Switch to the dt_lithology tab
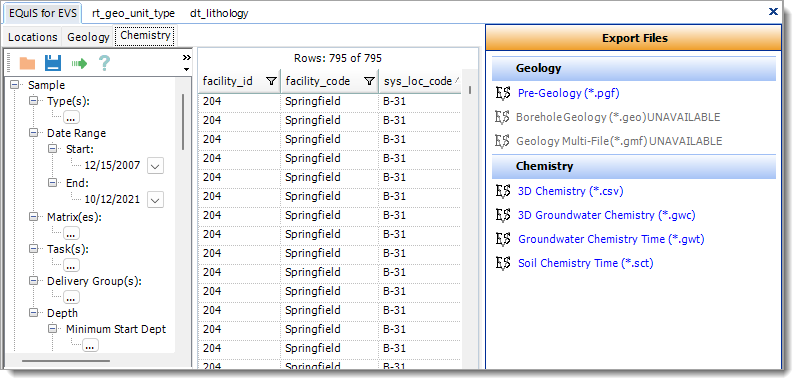This screenshot has height=385, width=799. pyautogui.click(x=219, y=13)
